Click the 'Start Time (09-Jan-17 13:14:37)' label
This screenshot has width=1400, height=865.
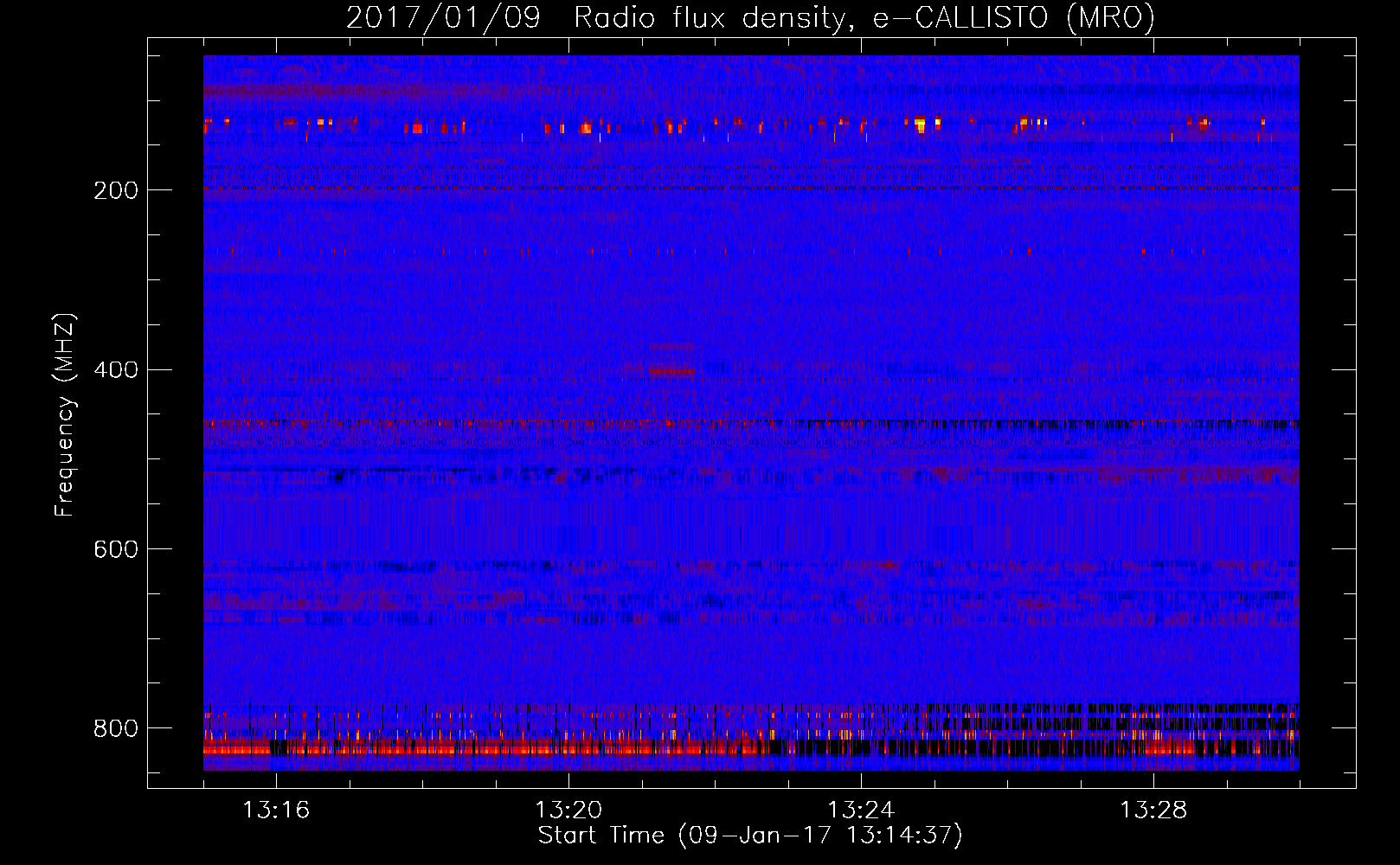[750, 836]
